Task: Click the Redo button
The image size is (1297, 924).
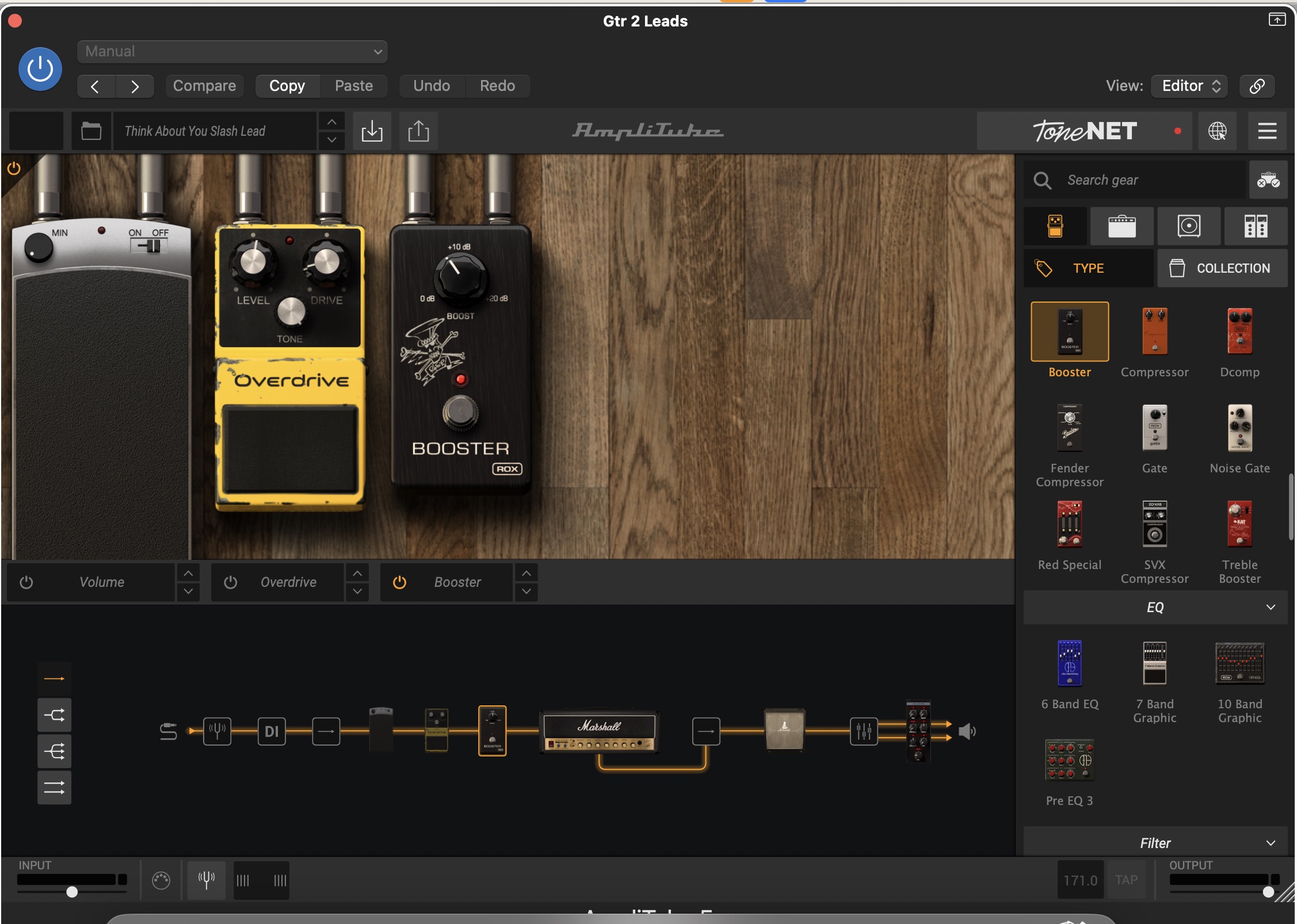Action: pos(497,86)
